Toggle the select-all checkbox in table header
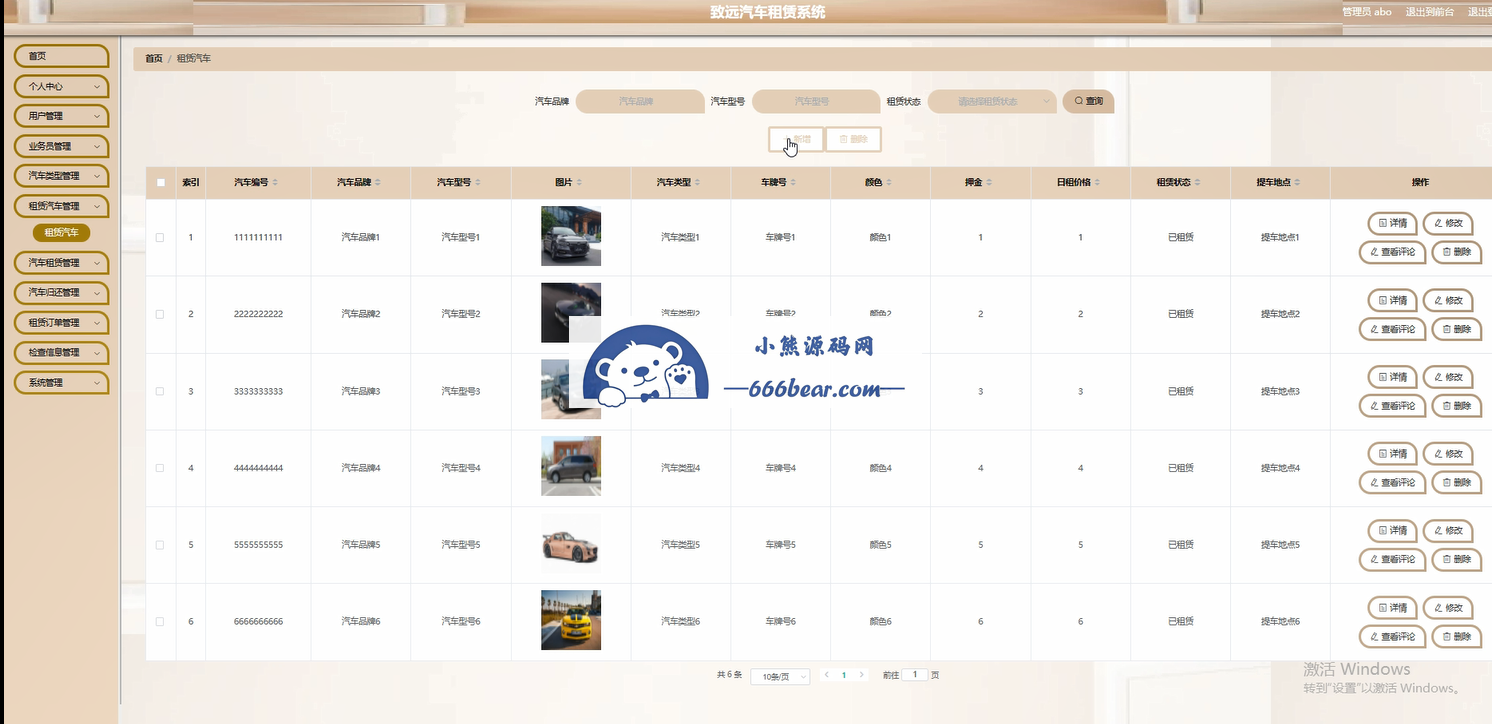The width and height of the screenshot is (1492, 724). (x=161, y=183)
